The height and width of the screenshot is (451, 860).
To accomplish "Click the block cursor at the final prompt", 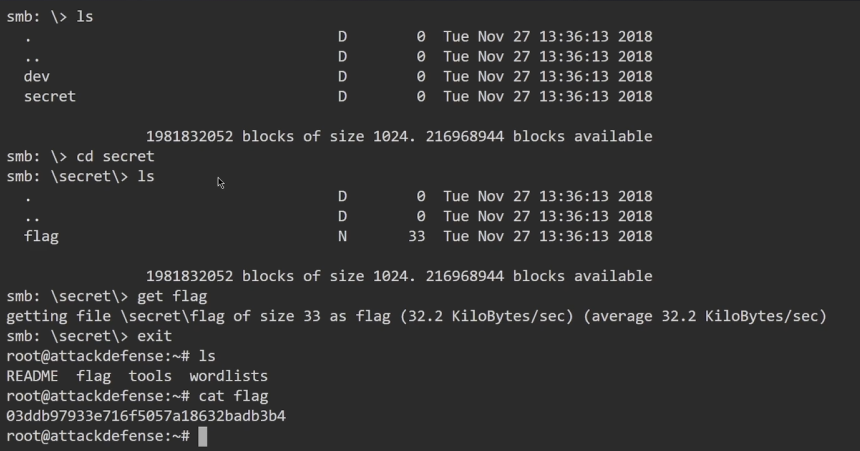I will 203,436.
